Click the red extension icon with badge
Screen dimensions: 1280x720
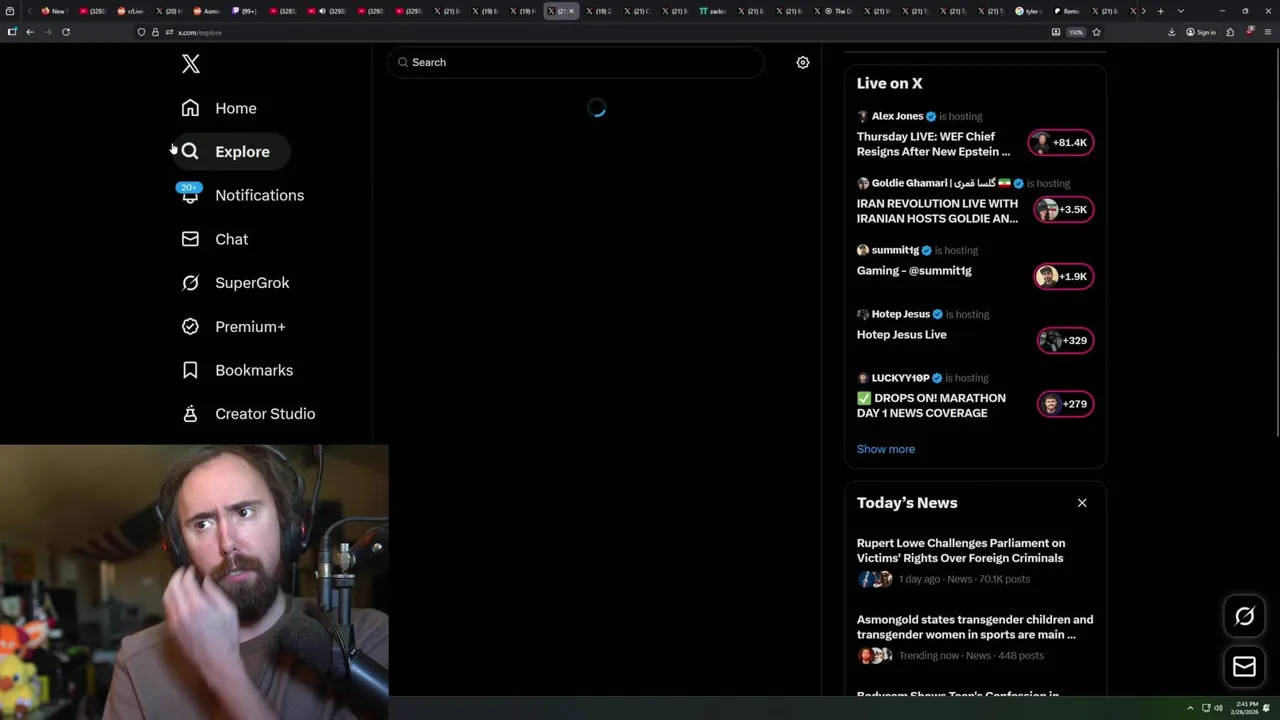(x=1250, y=32)
